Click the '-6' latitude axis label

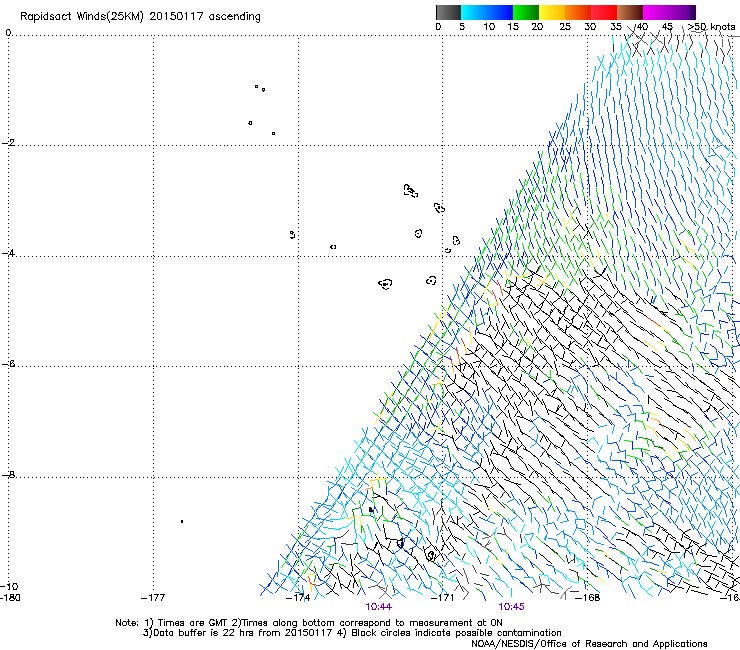(8, 364)
